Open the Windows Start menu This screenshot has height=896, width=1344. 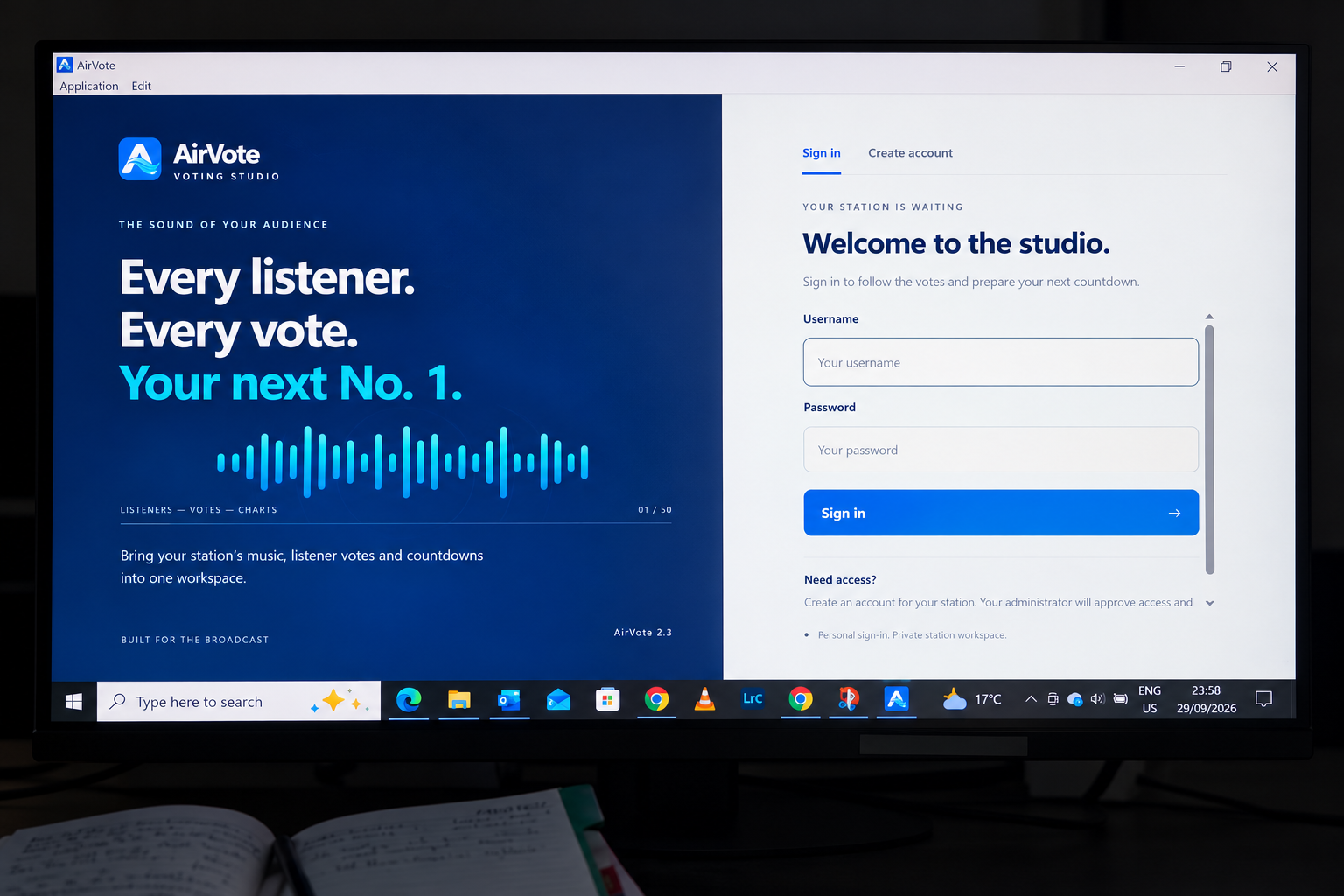coord(73,702)
